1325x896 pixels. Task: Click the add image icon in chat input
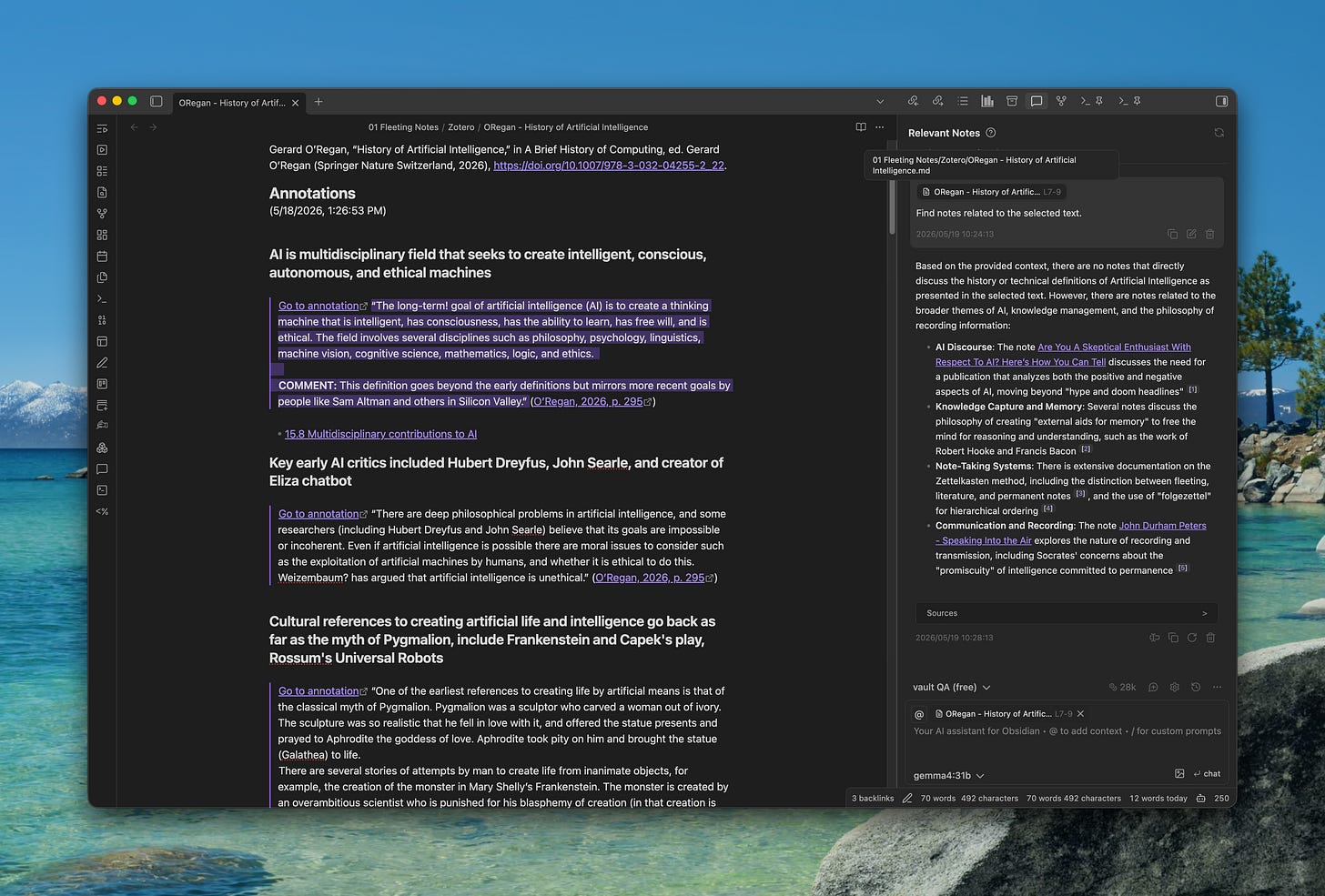click(1179, 773)
